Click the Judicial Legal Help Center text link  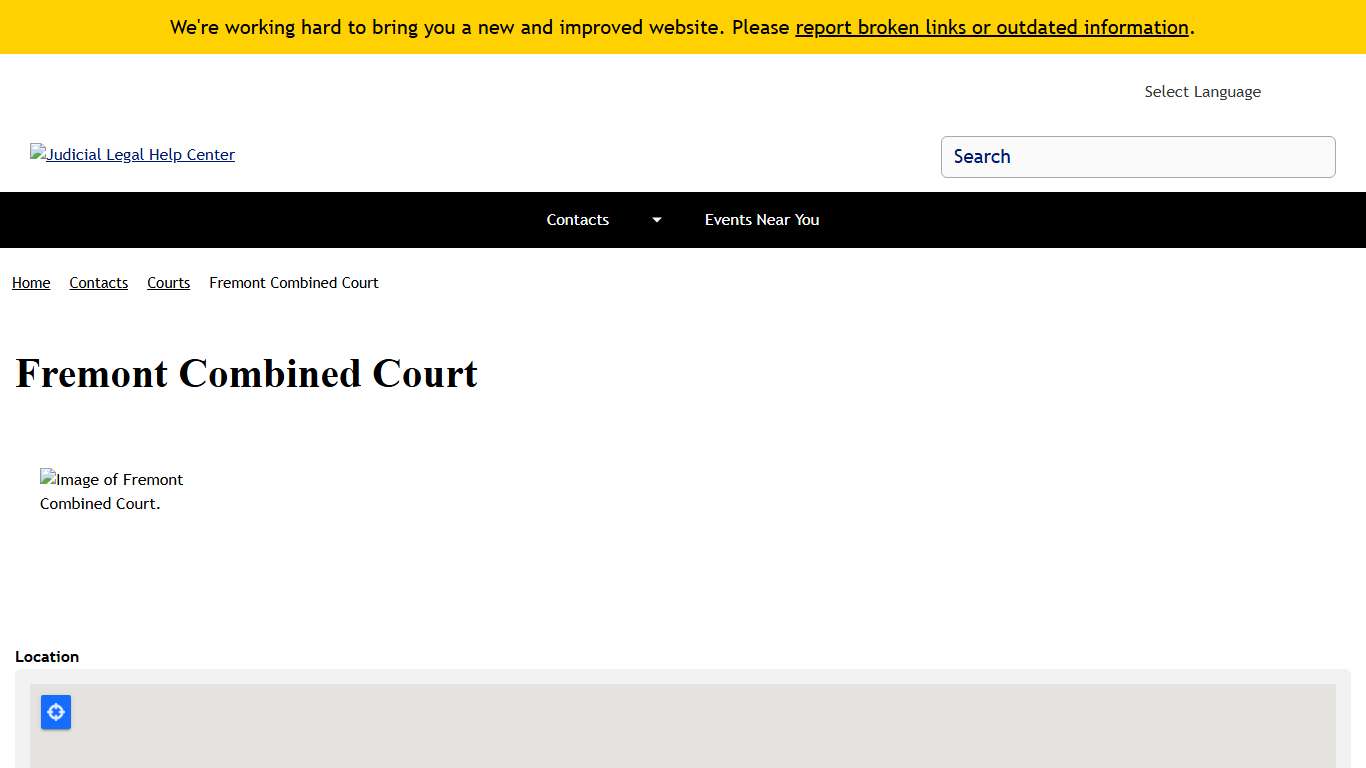click(140, 154)
